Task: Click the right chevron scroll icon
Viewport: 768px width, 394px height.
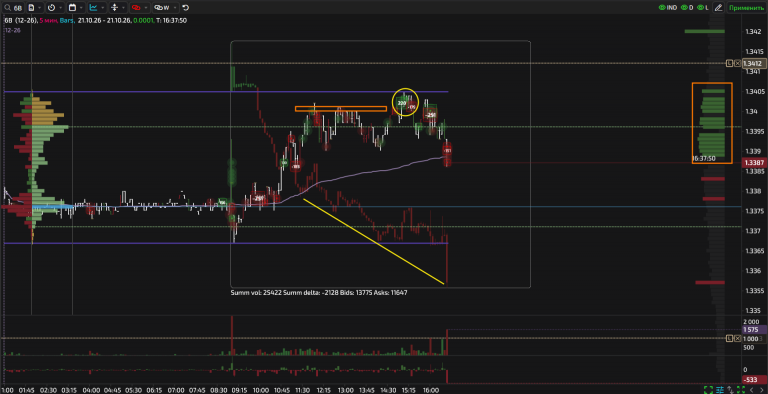Action: click(x=762, y=390)
